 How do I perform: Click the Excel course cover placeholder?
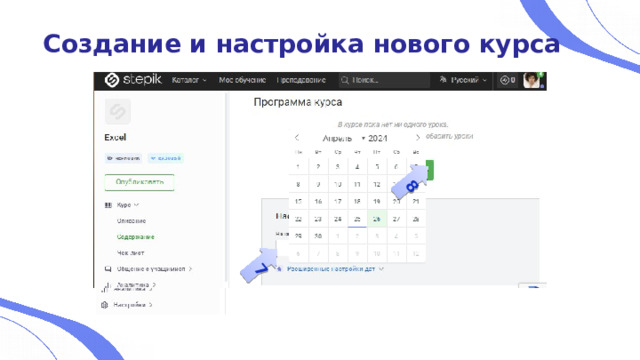[x=118, y=111]
